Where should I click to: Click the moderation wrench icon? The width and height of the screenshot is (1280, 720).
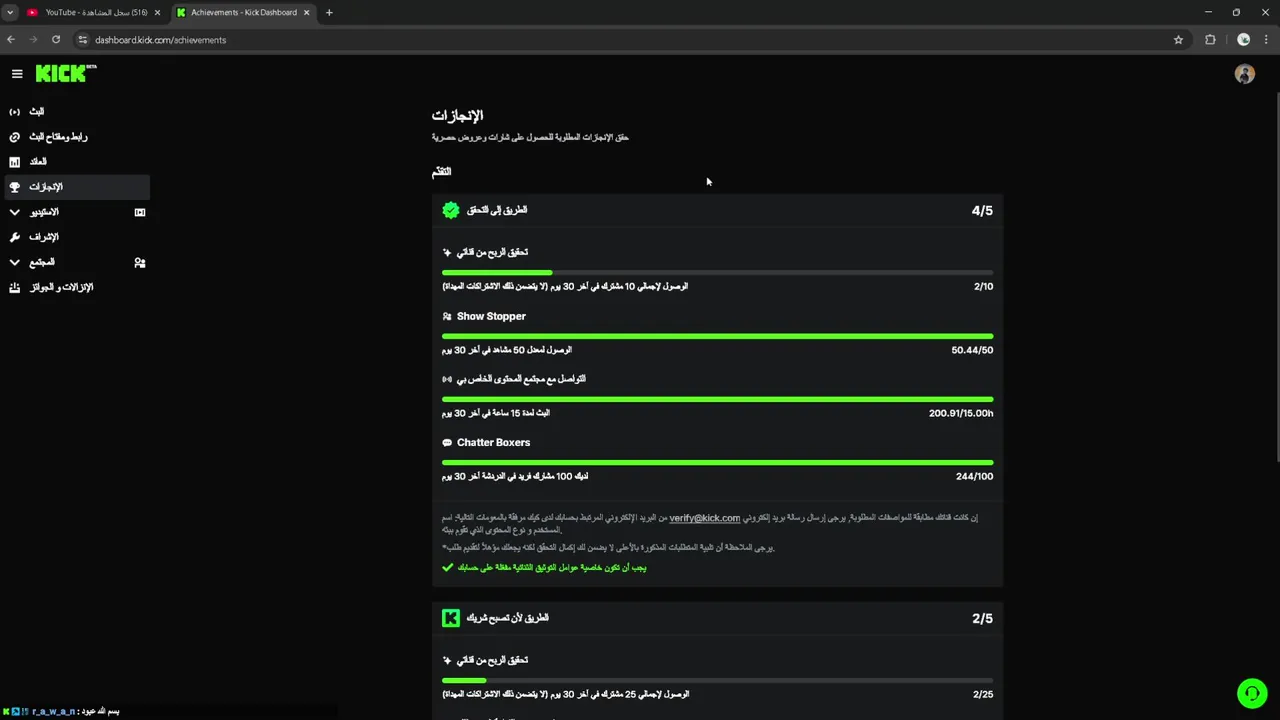(x=14, y=237)
